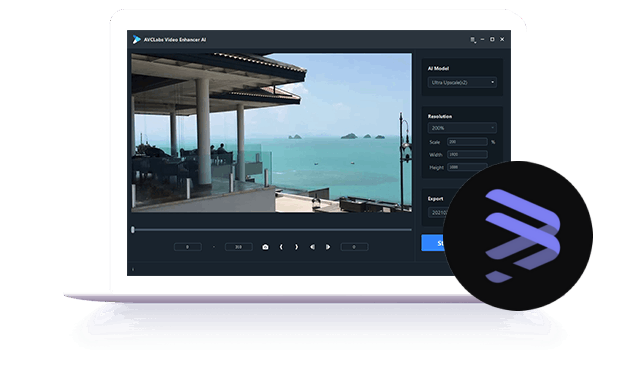640x365 pixels.
Task: Click the video preview image
Action: pos(271,133)
